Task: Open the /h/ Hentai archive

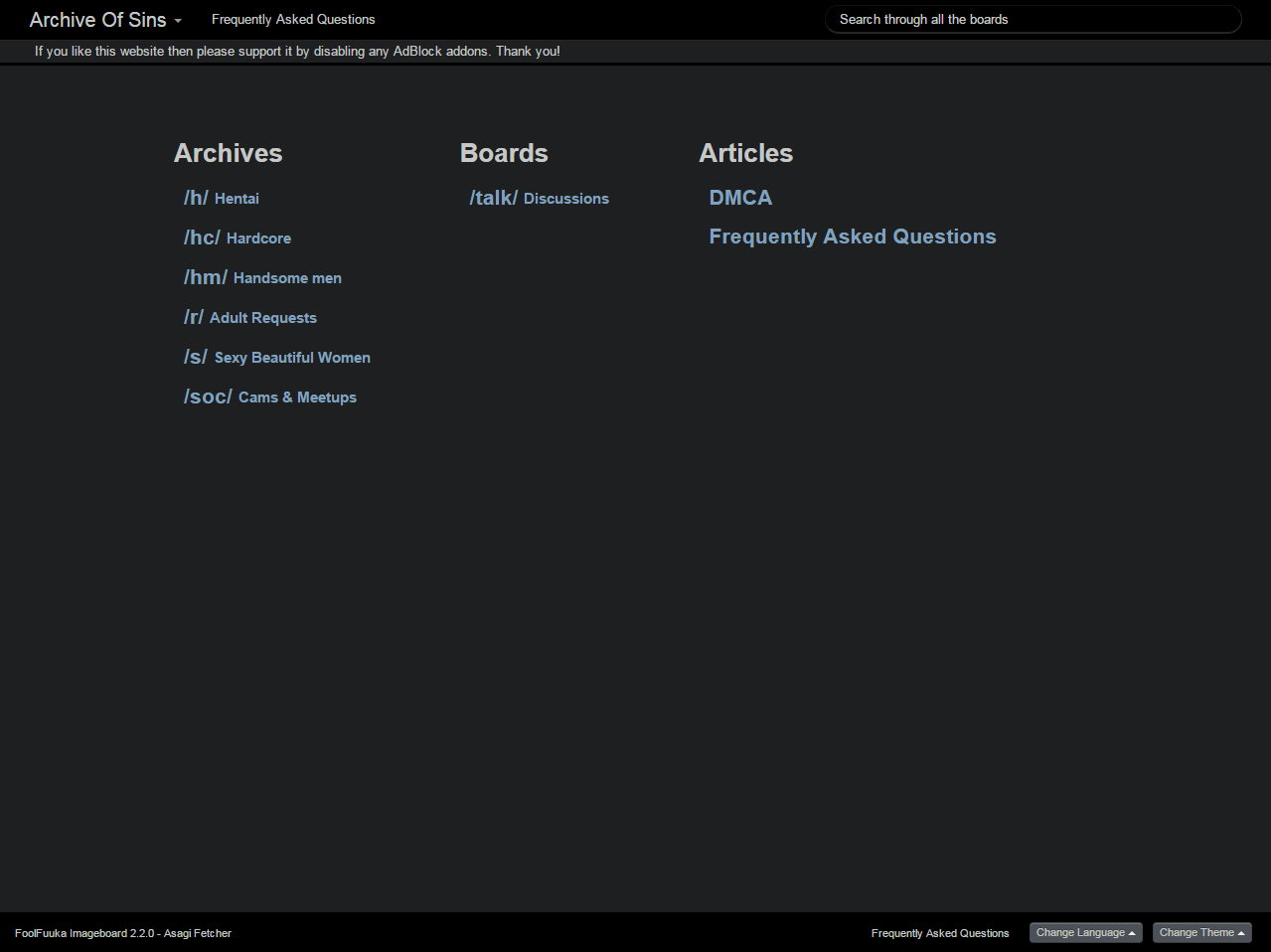Action: coord(222,198)
